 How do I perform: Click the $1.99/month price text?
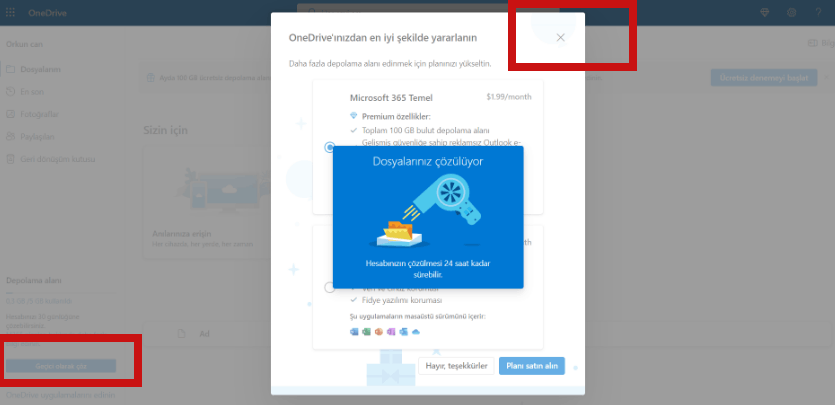tap(509, 97)
